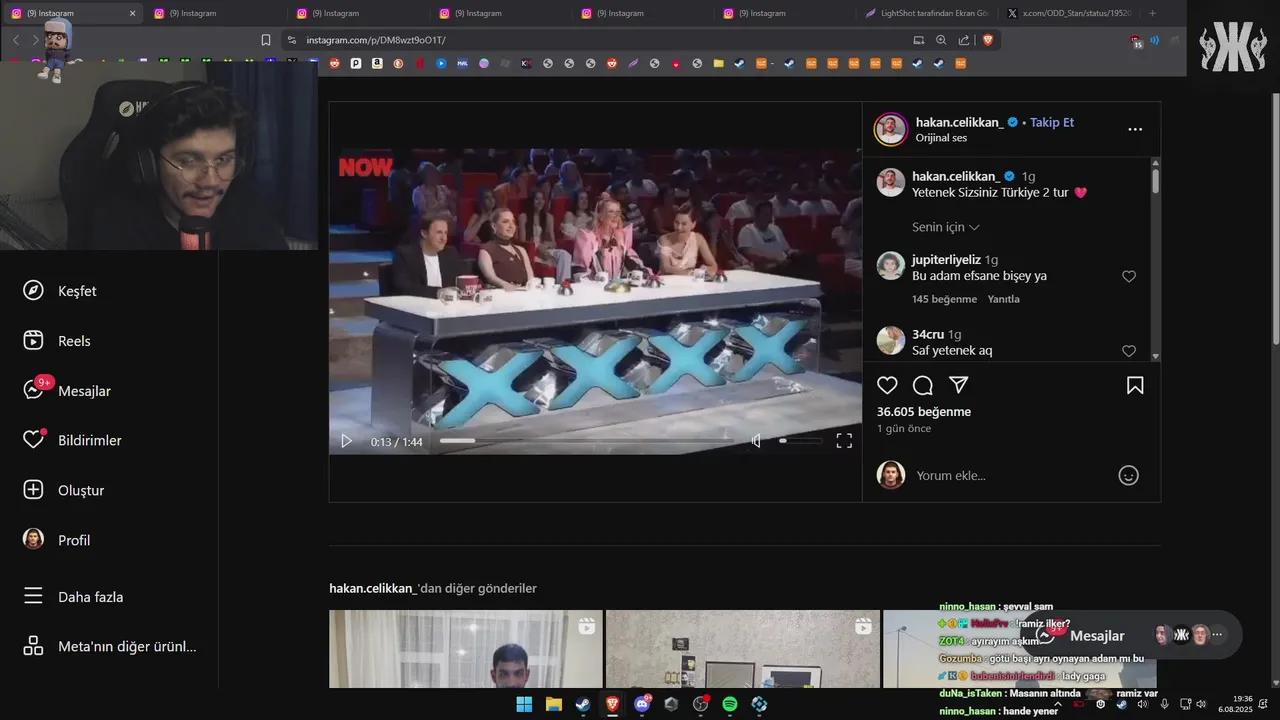1280x720 pixels.
Task: Open the second thumbnail in diğer gönderiler
Action: pyautogui.click(x=742, y=649)
